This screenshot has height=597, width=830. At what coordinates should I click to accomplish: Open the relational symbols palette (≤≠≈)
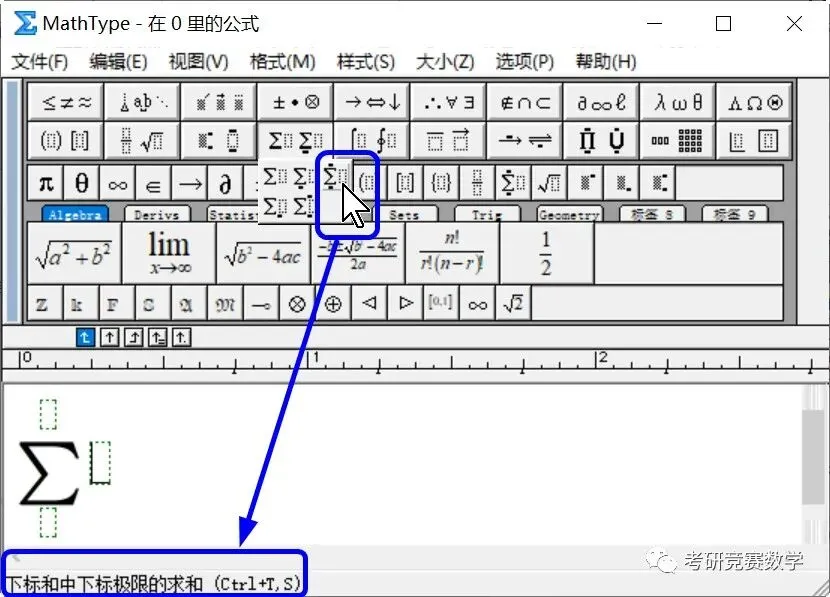[66, 102]
